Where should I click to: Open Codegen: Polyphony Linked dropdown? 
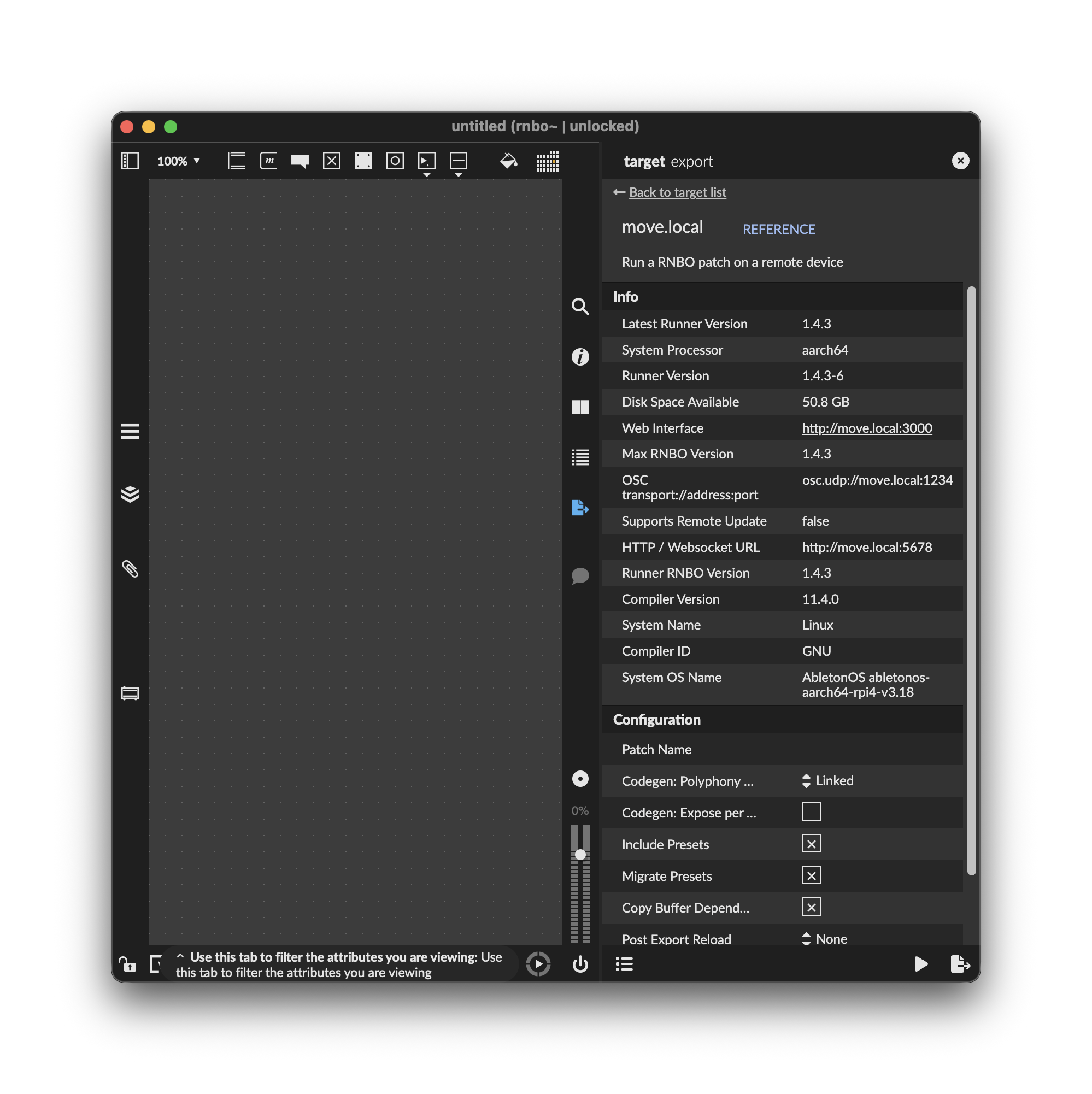[x=828, y=780]
